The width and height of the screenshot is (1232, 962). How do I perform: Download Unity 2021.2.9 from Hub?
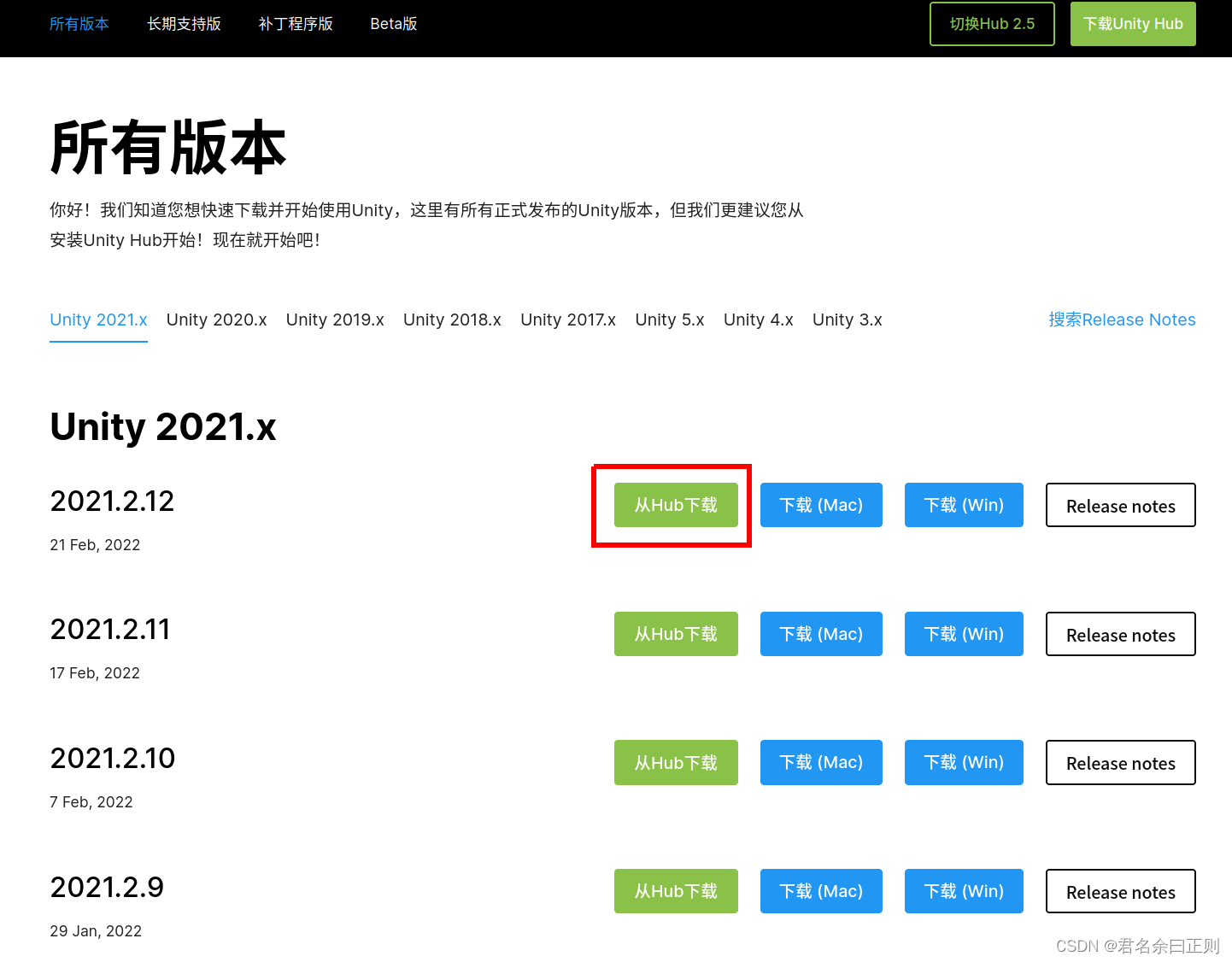click(x=676, y=891)
